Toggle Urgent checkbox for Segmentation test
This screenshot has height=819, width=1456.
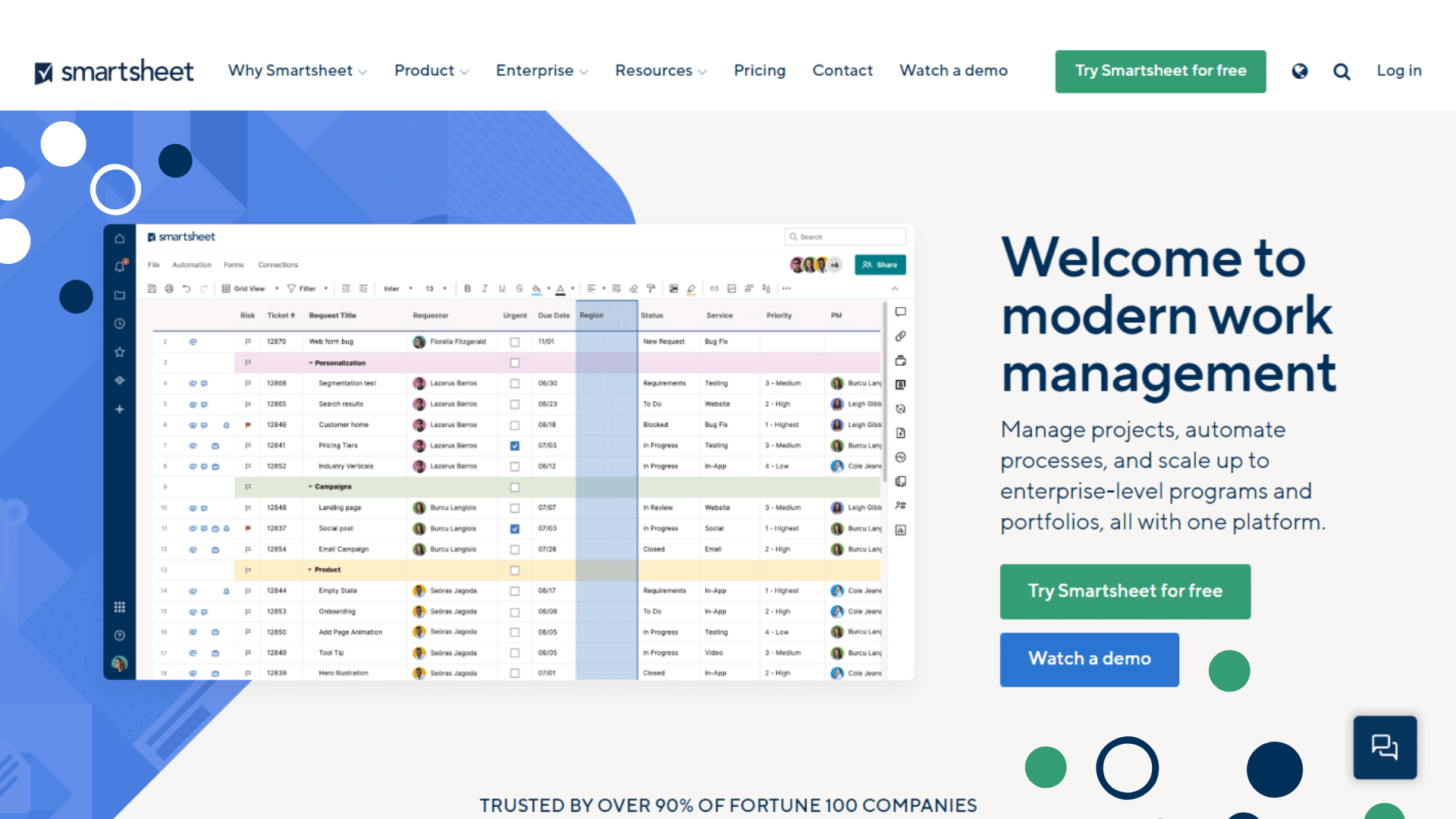(x=515, y=384)
